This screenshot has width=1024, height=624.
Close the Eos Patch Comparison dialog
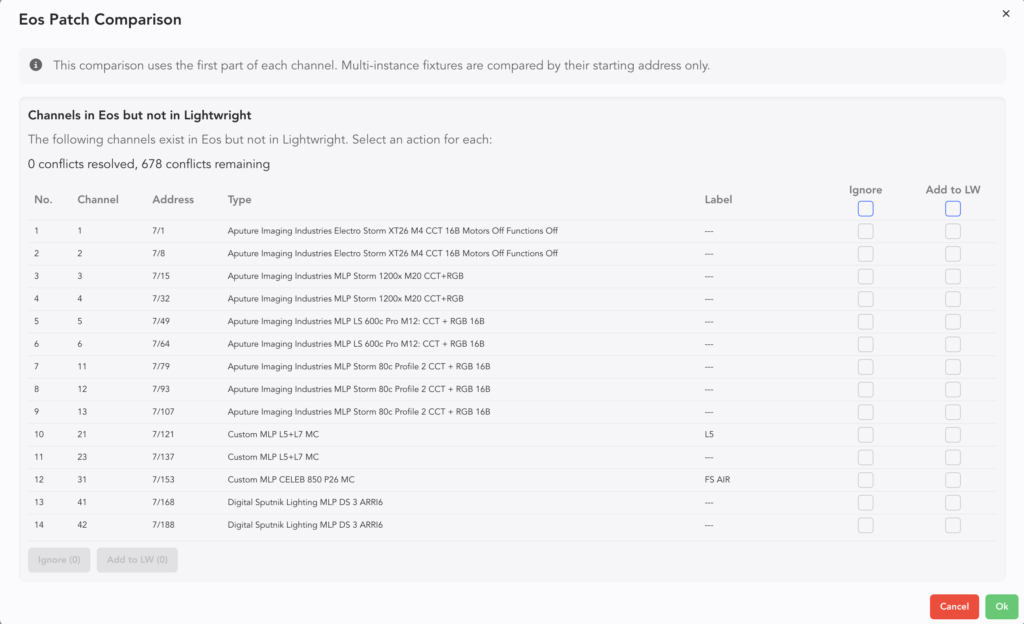click(1006, 13)
